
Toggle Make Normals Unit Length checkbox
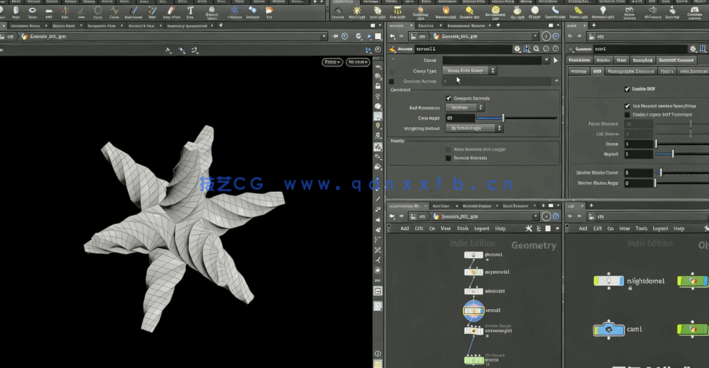[x=449, y=149]
